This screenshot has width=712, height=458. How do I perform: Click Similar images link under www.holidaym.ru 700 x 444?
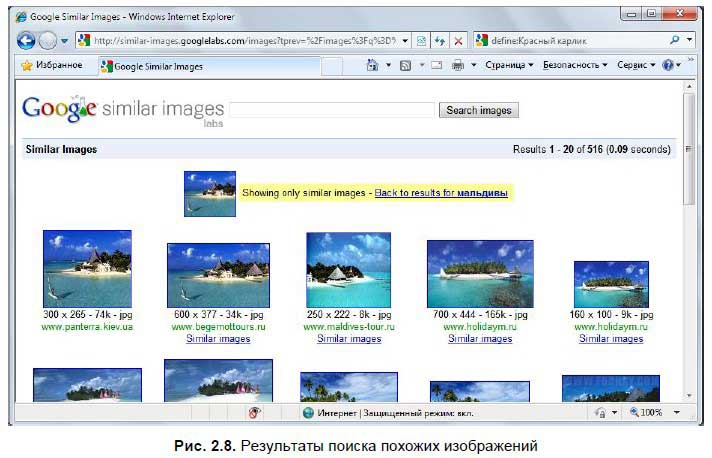(x=480, y=339)
